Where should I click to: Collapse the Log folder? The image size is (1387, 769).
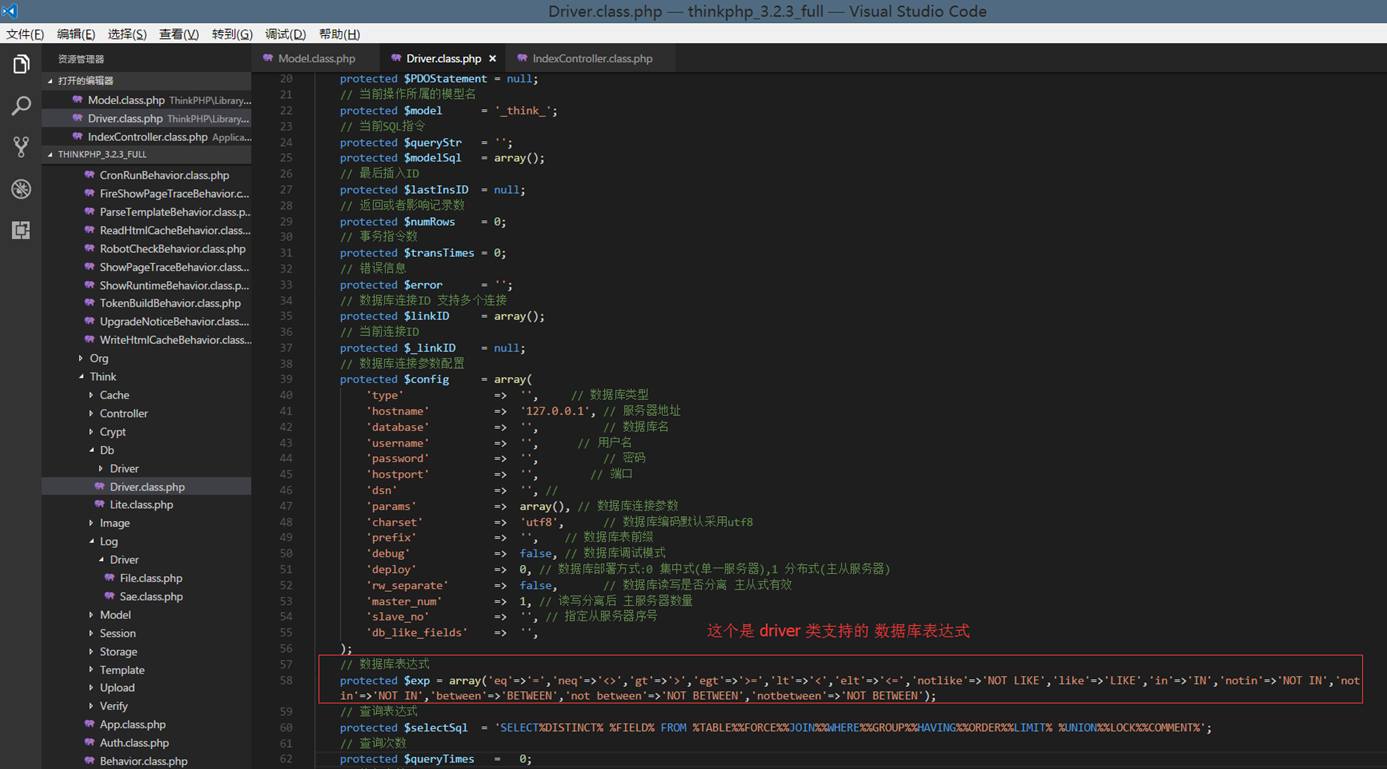pos(108,541)
